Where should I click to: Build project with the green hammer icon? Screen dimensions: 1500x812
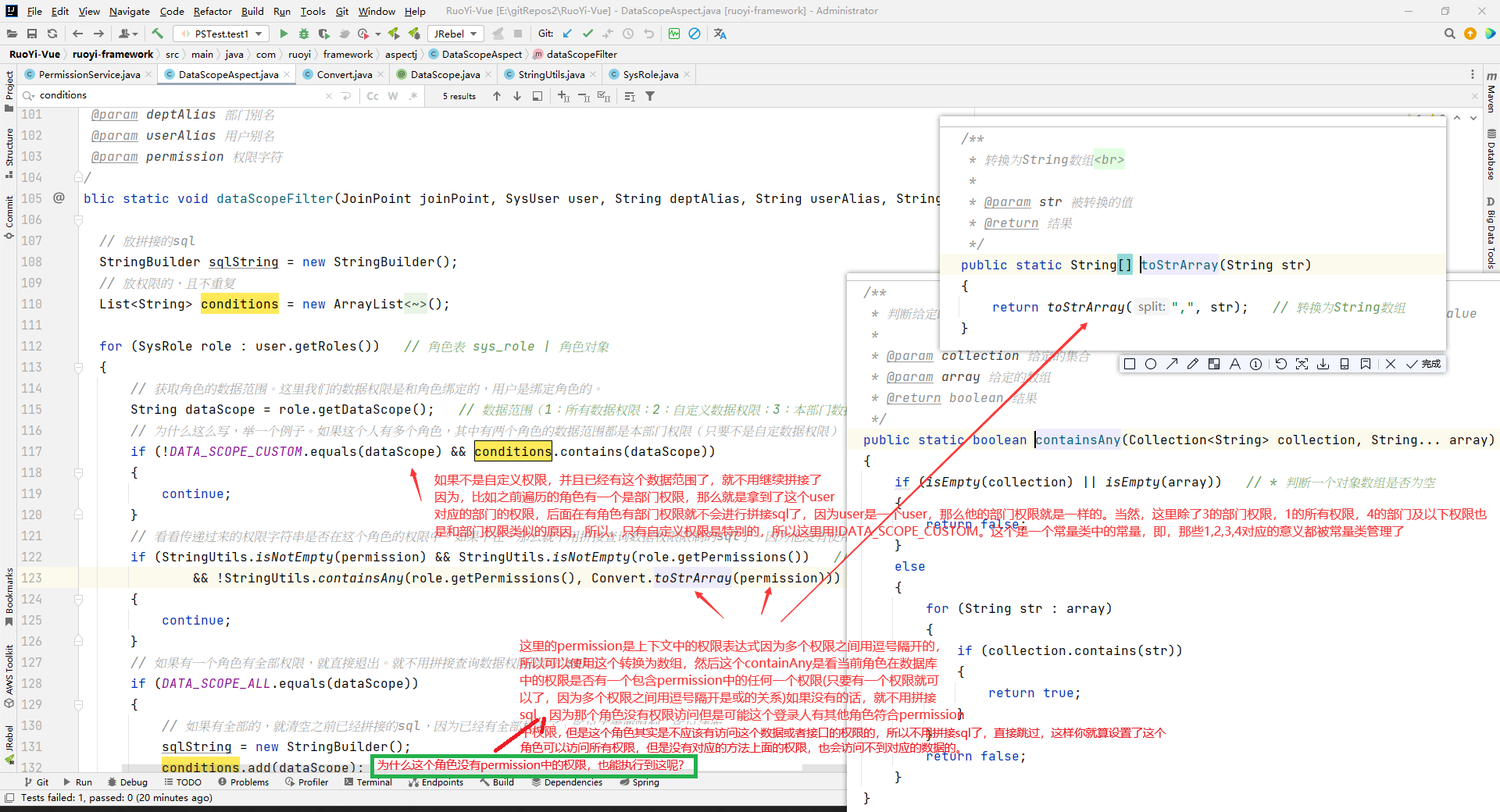coord(157,34)
